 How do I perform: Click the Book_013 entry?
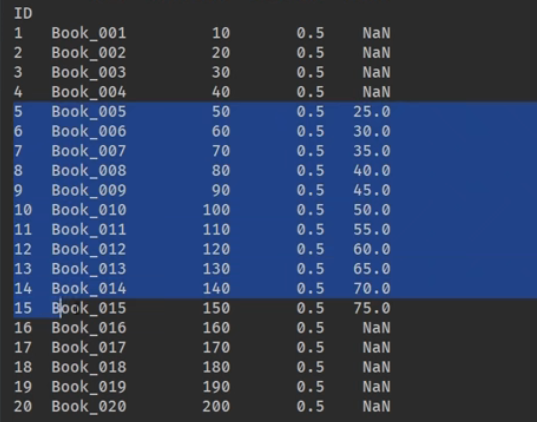point(89,269)
